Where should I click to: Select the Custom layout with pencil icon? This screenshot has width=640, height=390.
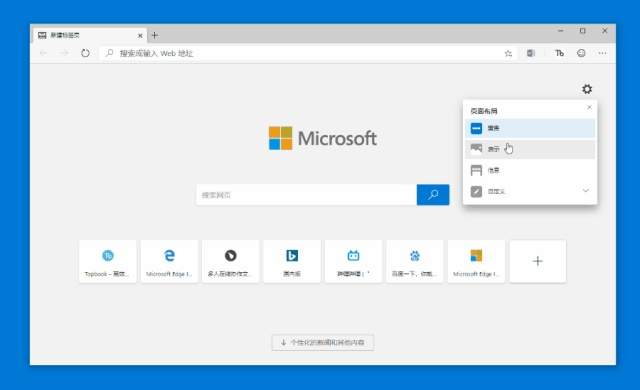(530, 191)
